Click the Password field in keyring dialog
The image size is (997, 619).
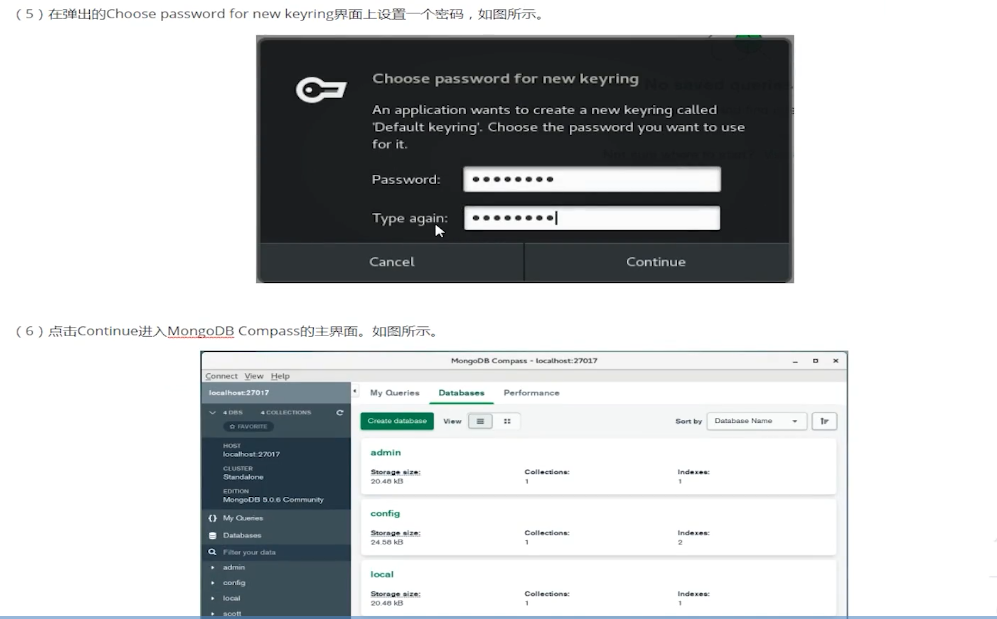[x=592, y=179]
